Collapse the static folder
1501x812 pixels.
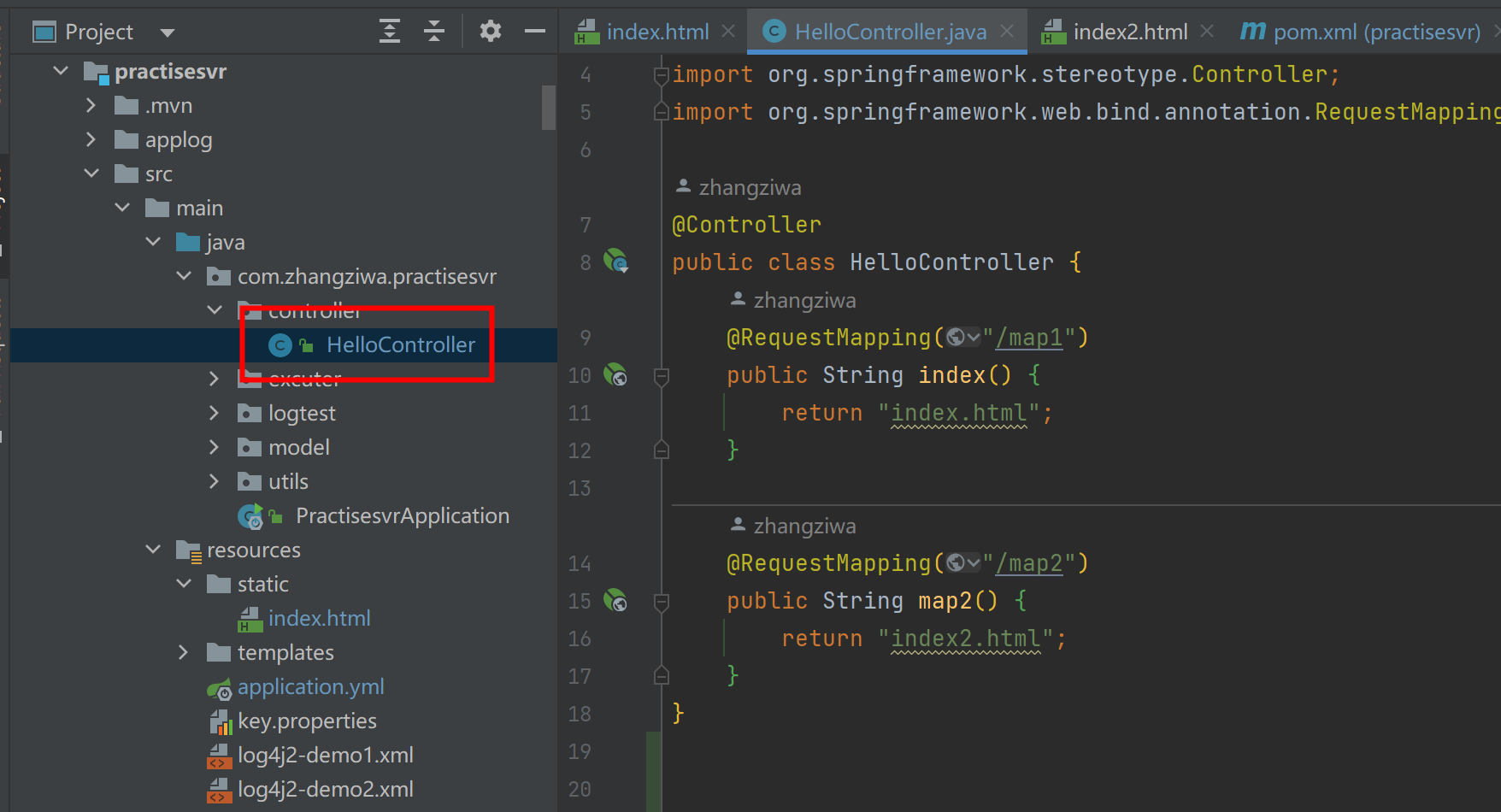184,584
